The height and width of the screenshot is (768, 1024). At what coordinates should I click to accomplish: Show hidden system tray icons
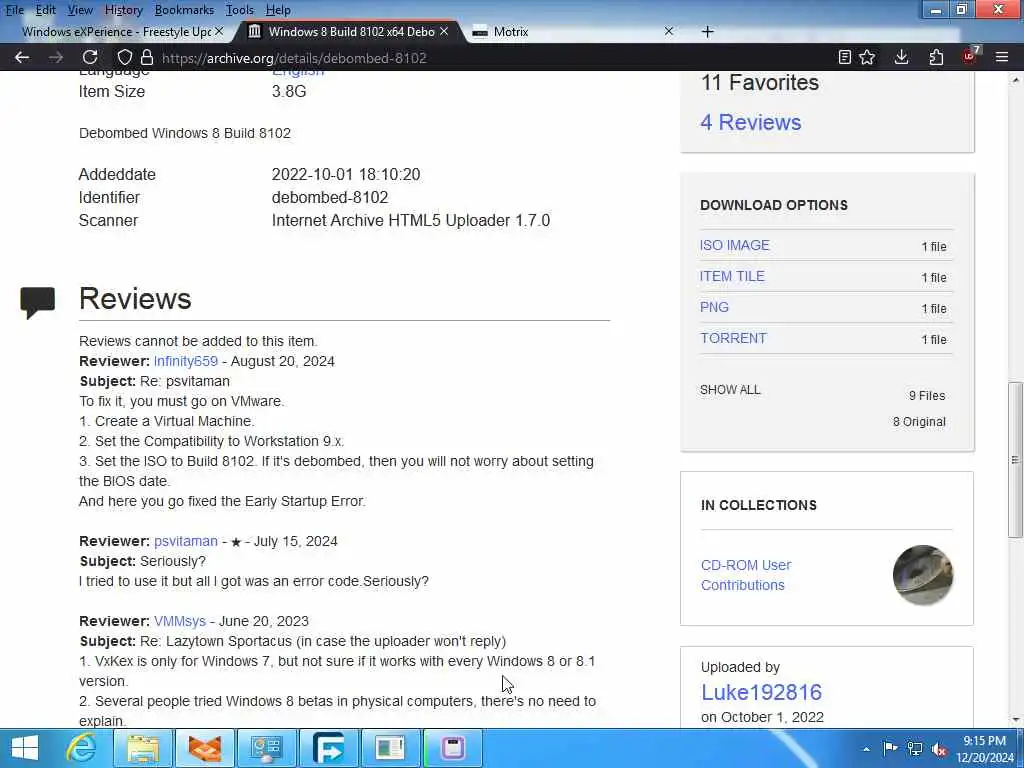866,749
